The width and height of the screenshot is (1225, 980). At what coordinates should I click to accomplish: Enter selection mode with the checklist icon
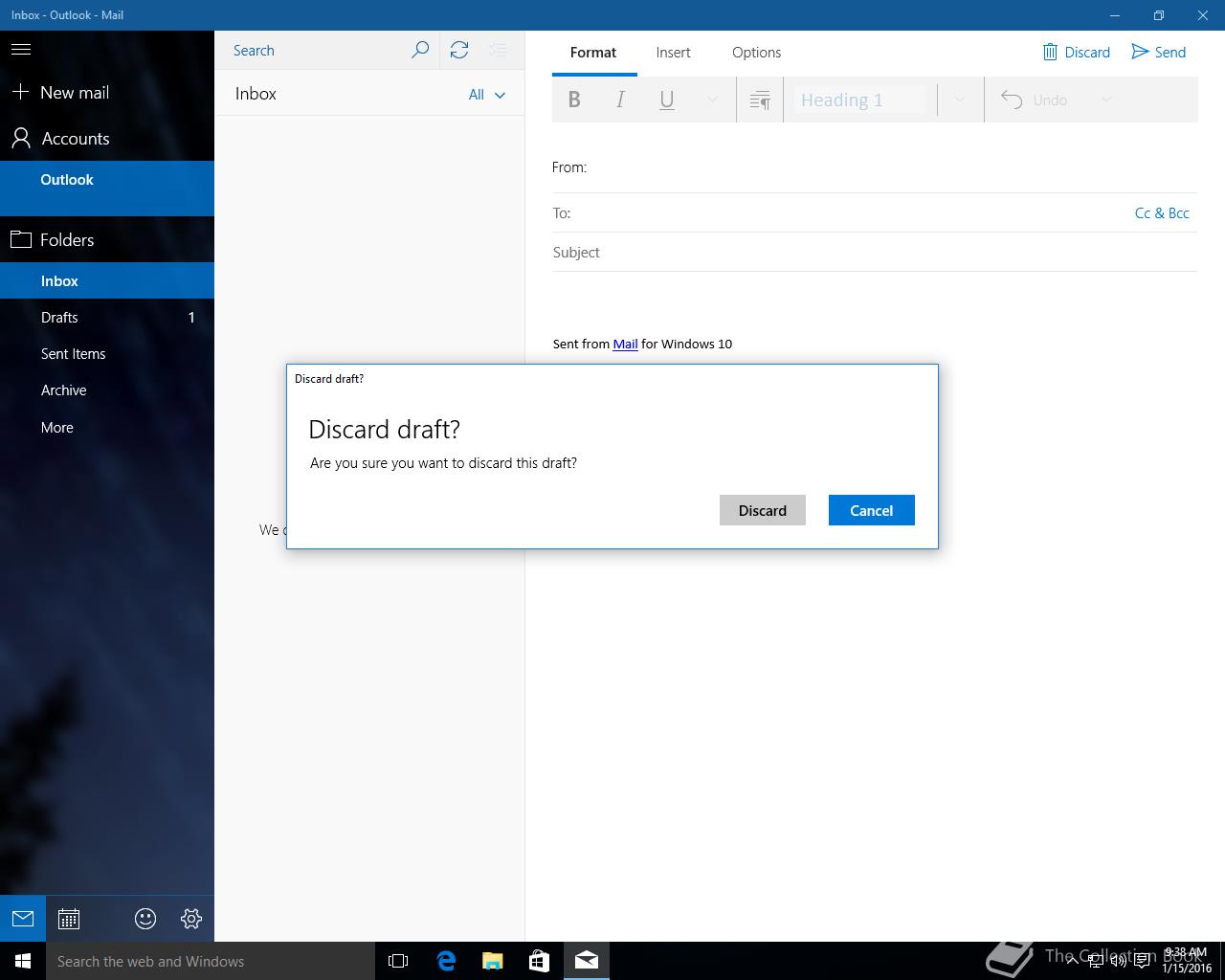click(498, 50)
